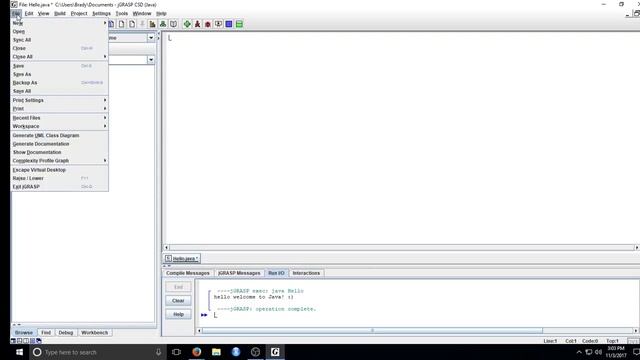Expand the Recent Files submenu
The width and height of the screenshot is (640, 360).
105,118
